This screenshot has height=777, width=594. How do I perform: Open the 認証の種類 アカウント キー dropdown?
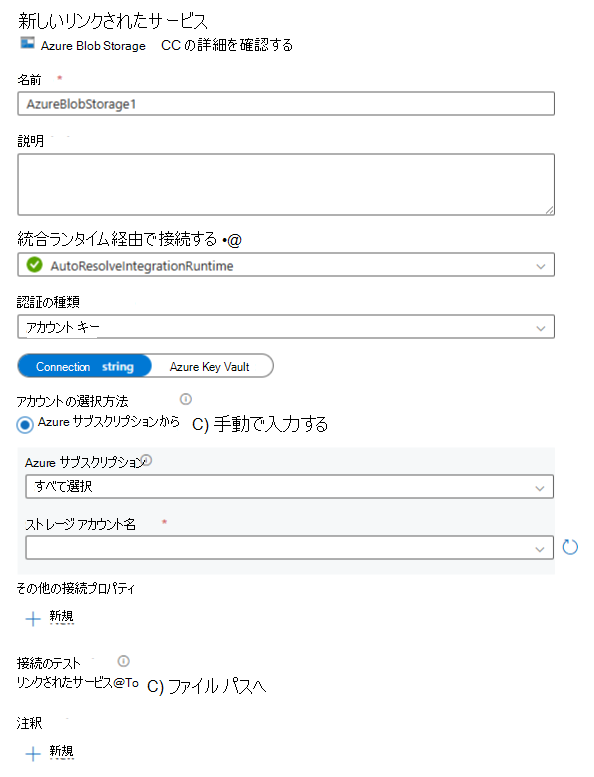point(286,327)
